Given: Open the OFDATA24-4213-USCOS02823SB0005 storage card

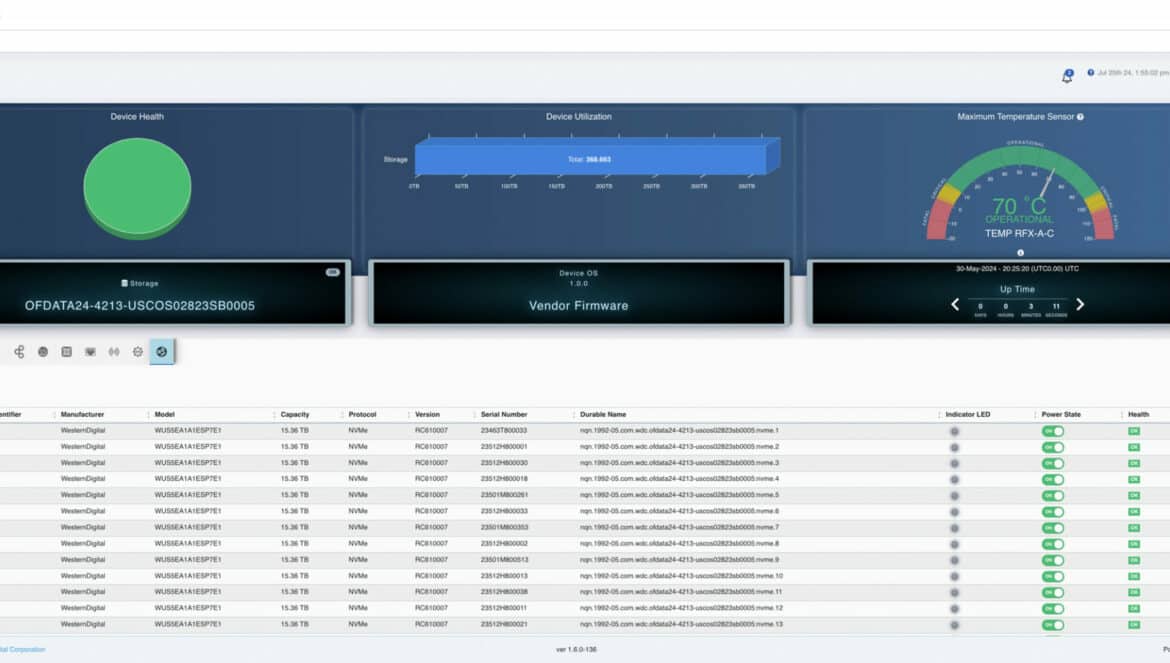Looking at the screenshot, I should tap(174, 292).
